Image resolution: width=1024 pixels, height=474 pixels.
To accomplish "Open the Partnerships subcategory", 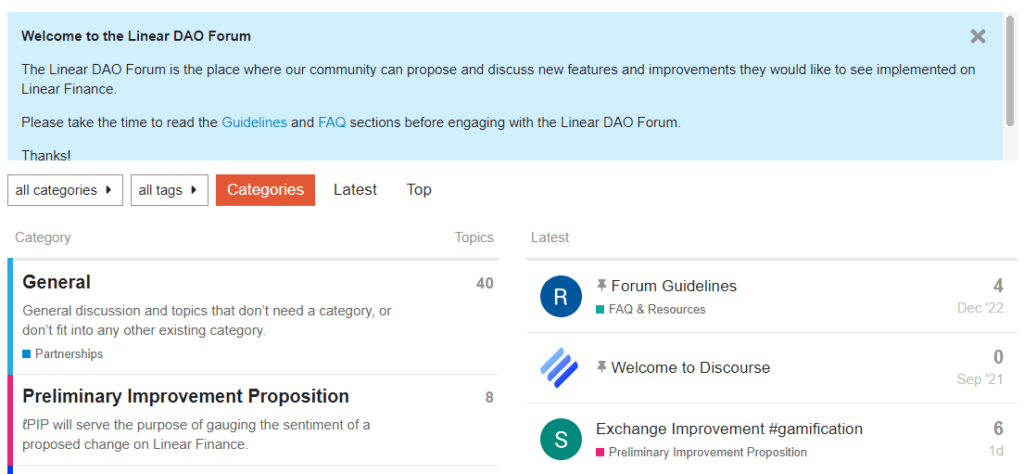I will [x=69, y=354].
